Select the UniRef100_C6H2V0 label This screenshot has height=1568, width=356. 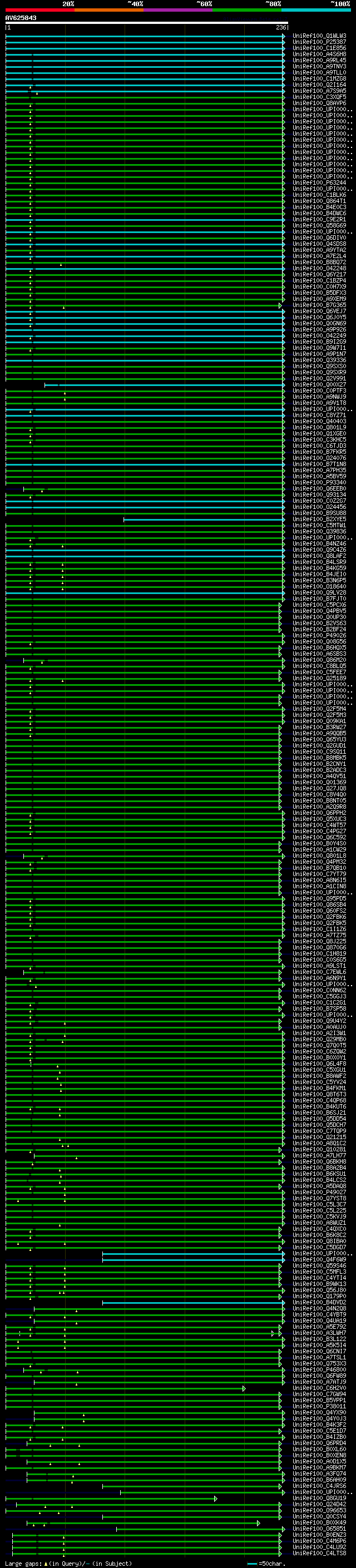(x=319, y=1388)
